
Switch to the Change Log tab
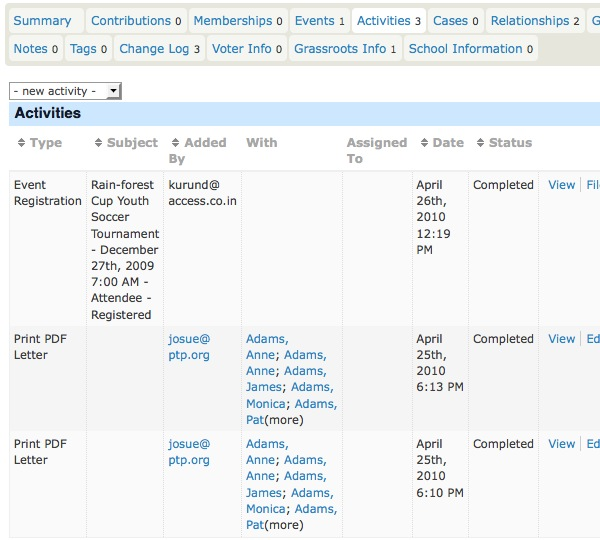(159, 49)
